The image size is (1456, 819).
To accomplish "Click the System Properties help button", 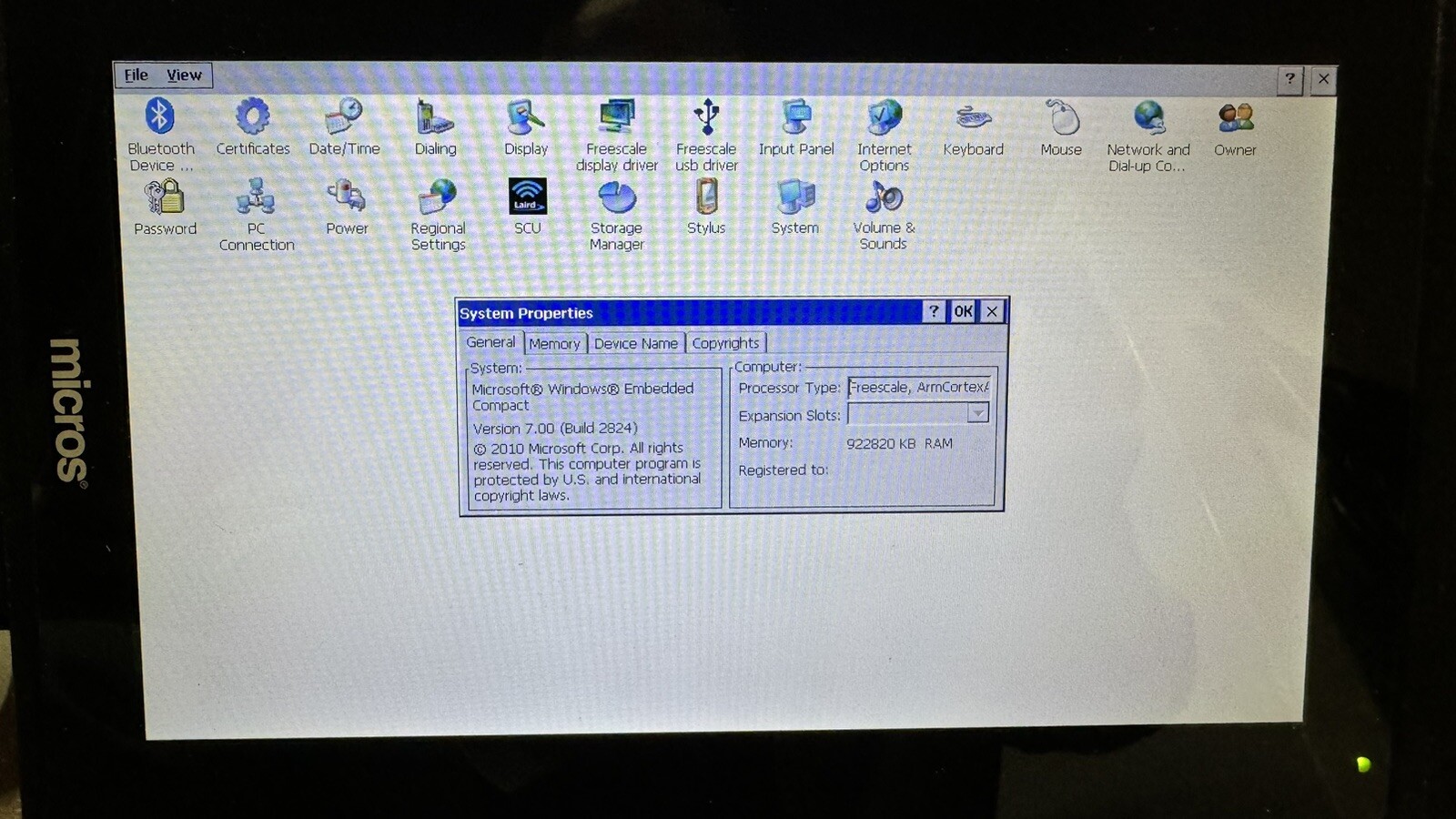I will (933, 311).
